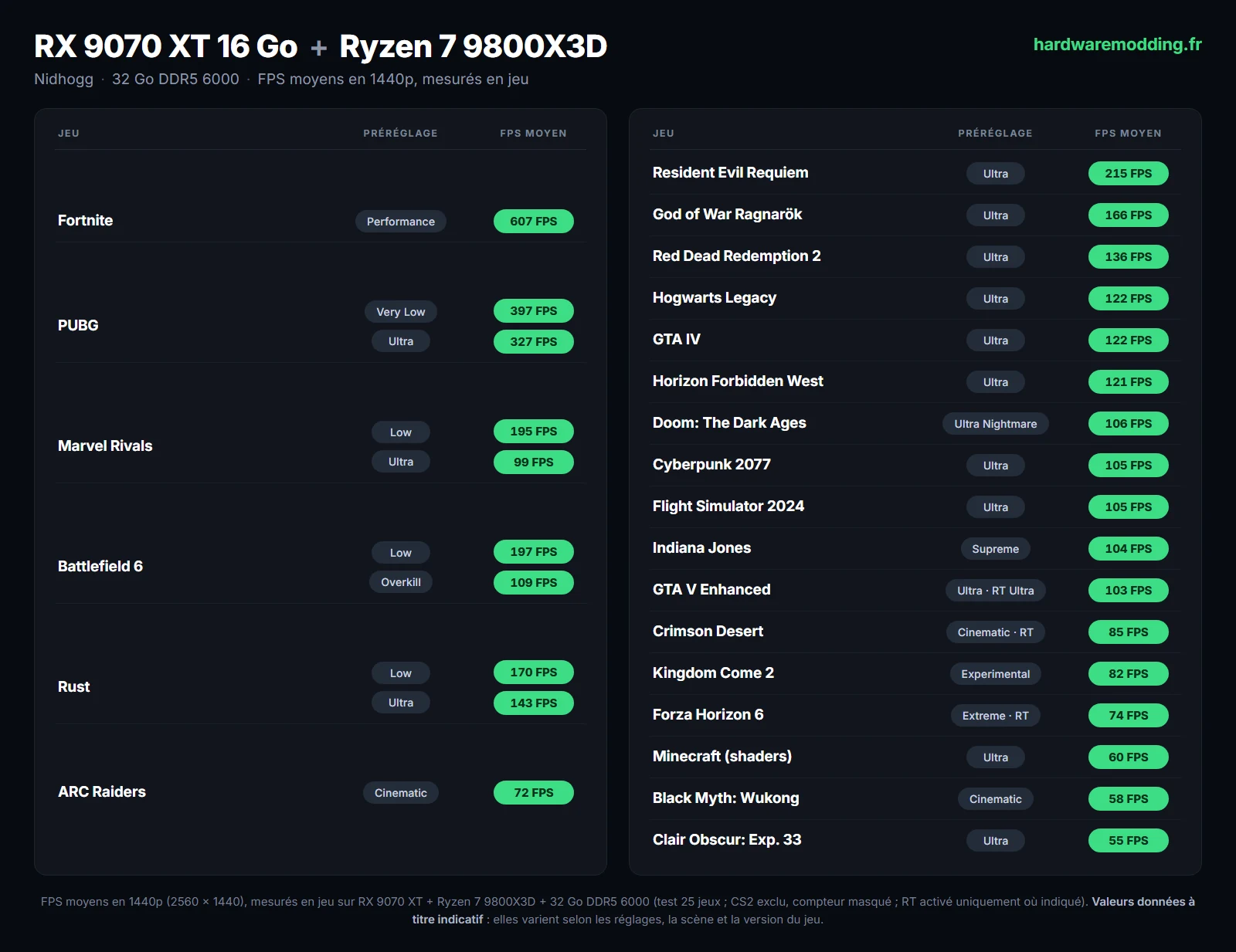Image resolution: width=1236 pixels, height=952 pixels.
Task: Select the Black Myth: Wukong title
Action: [x=726, y=798]
